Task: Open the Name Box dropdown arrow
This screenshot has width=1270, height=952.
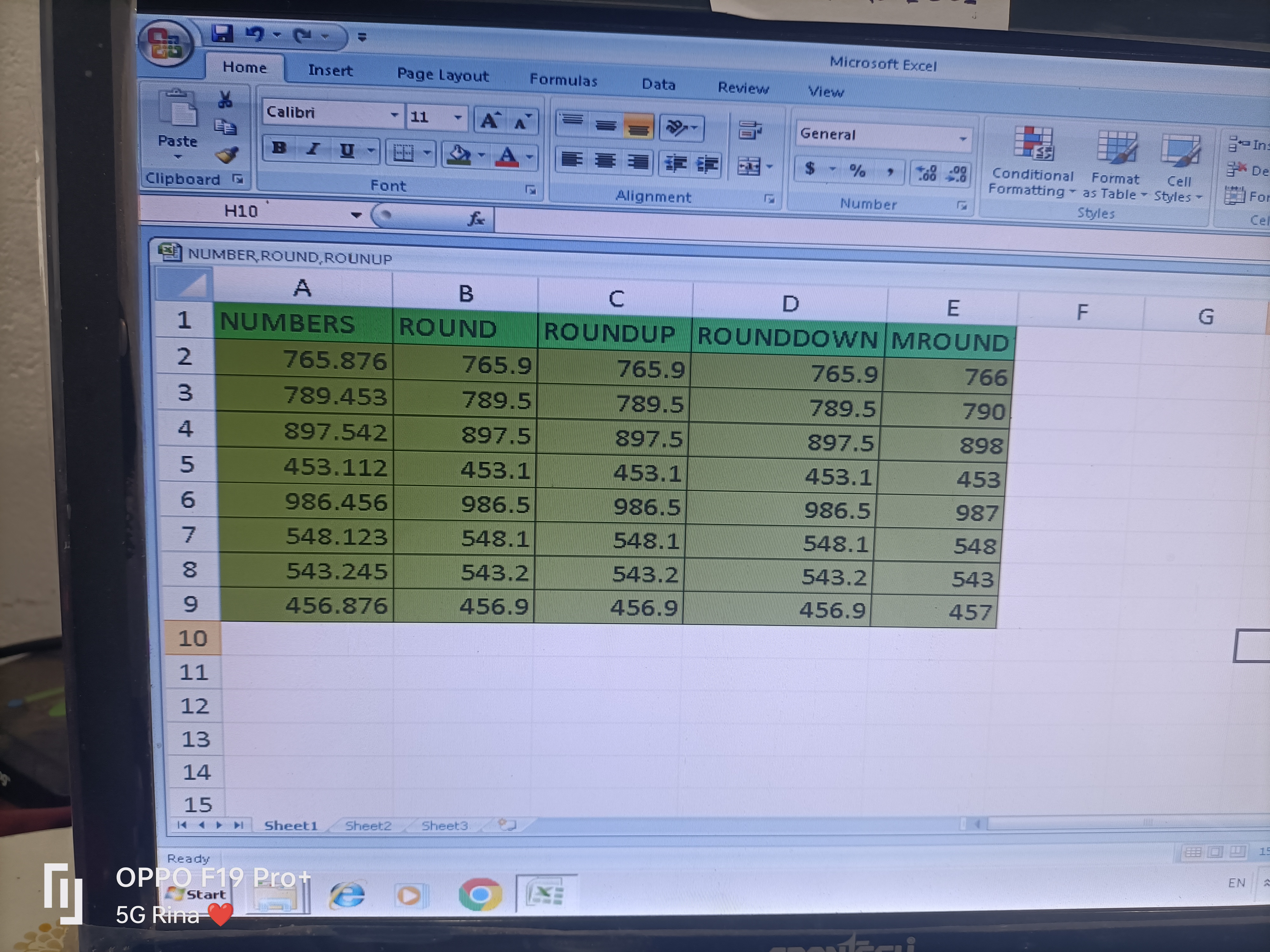Action: pos(356,215)
